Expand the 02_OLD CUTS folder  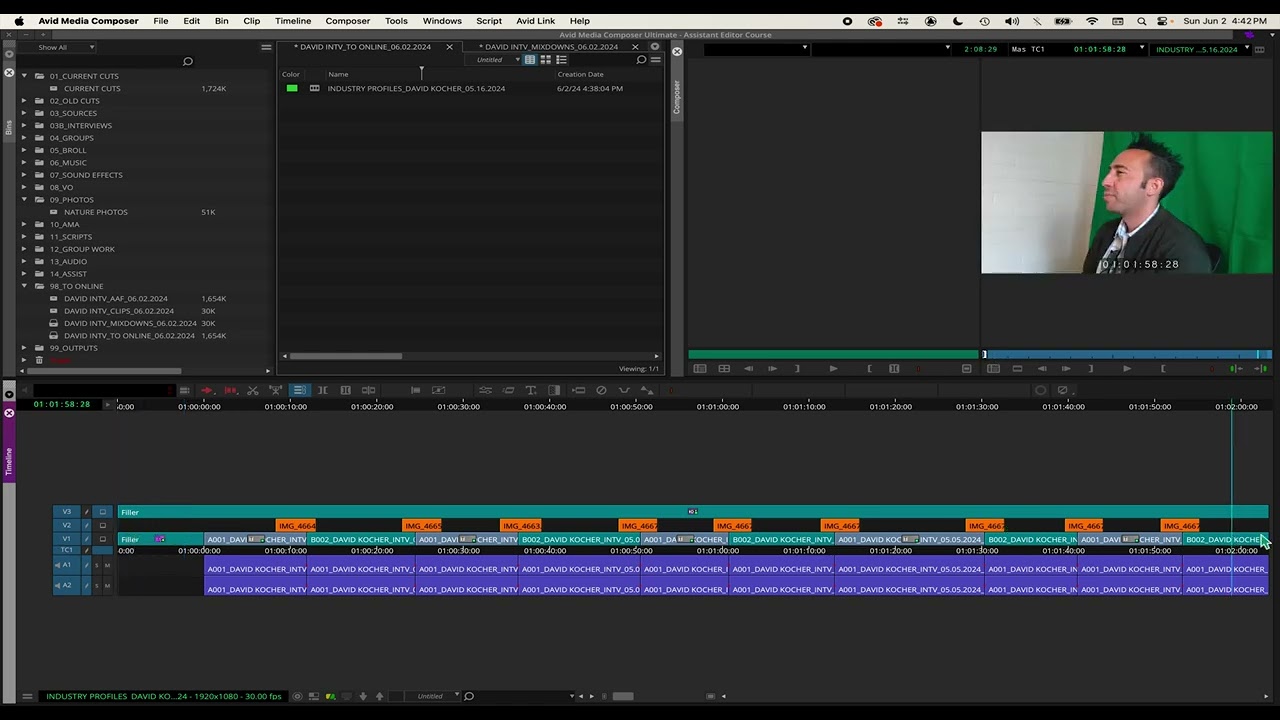tap(25, 101)
